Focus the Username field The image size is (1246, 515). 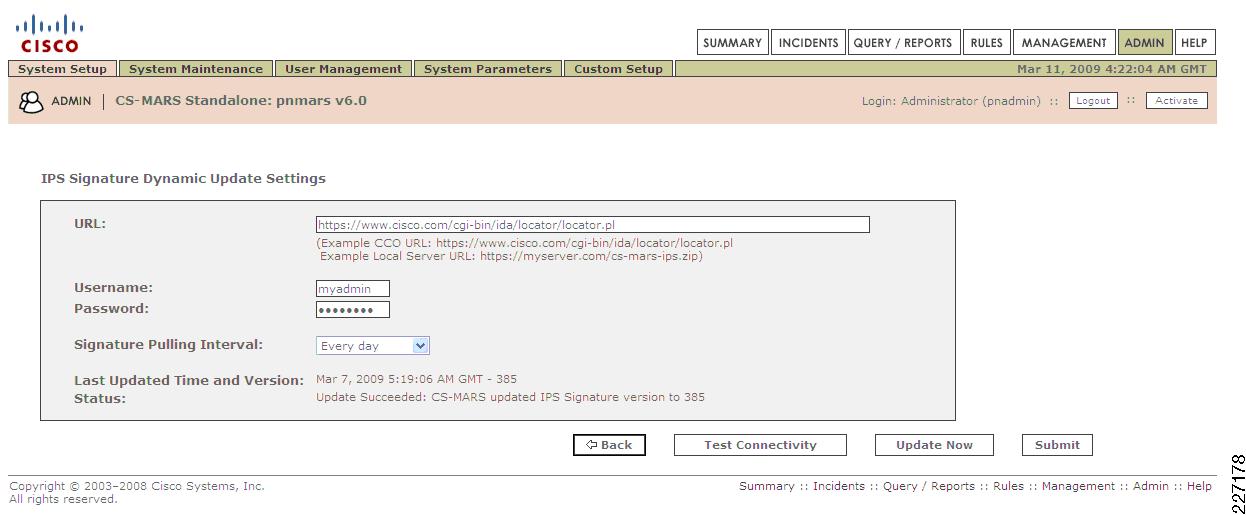[353, 289]
